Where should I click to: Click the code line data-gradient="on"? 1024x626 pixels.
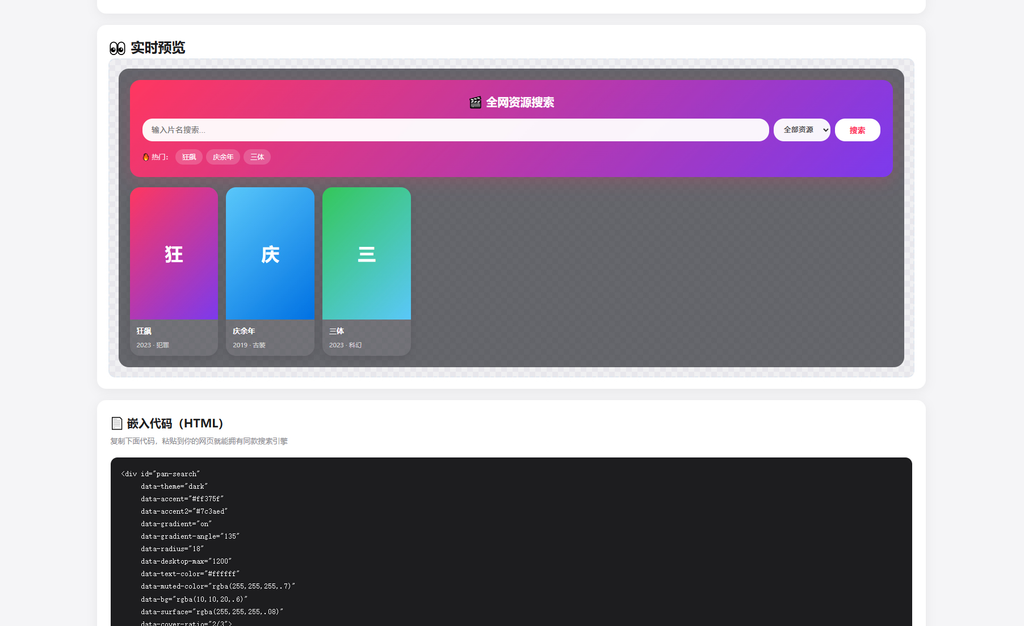click(x=176, y=524)
